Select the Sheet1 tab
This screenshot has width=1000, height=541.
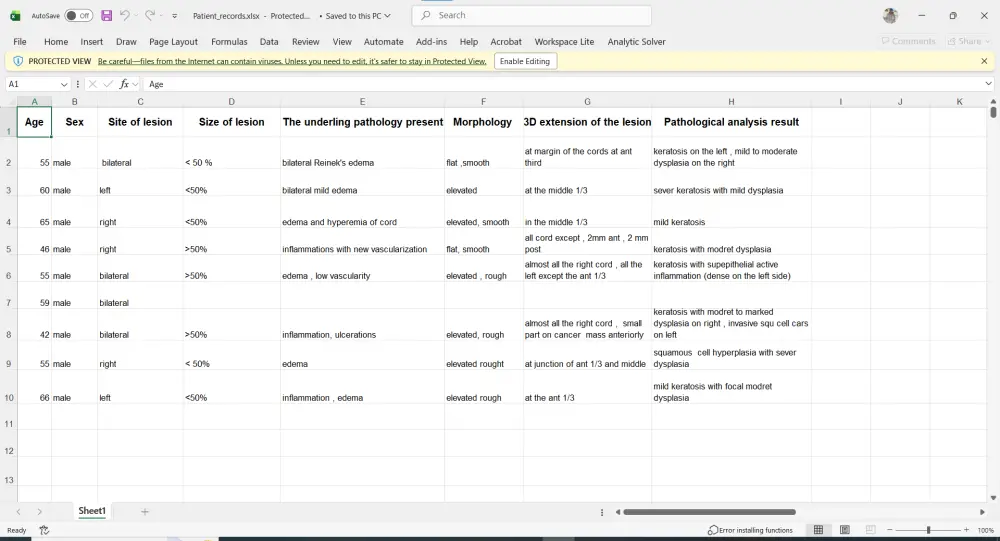(92, 511)
